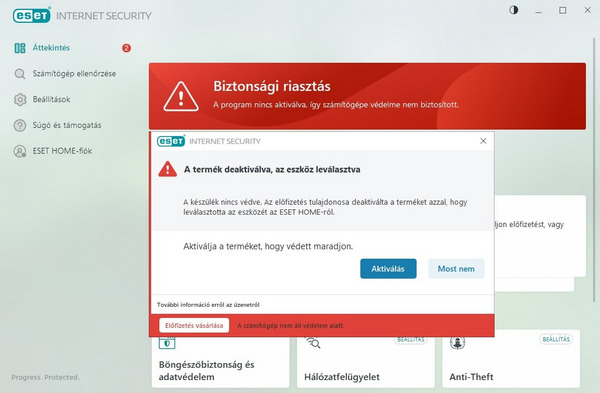
Task: Open További információ erről az üzenetről link
Action: pyautogui.click(x=208, y=305)
